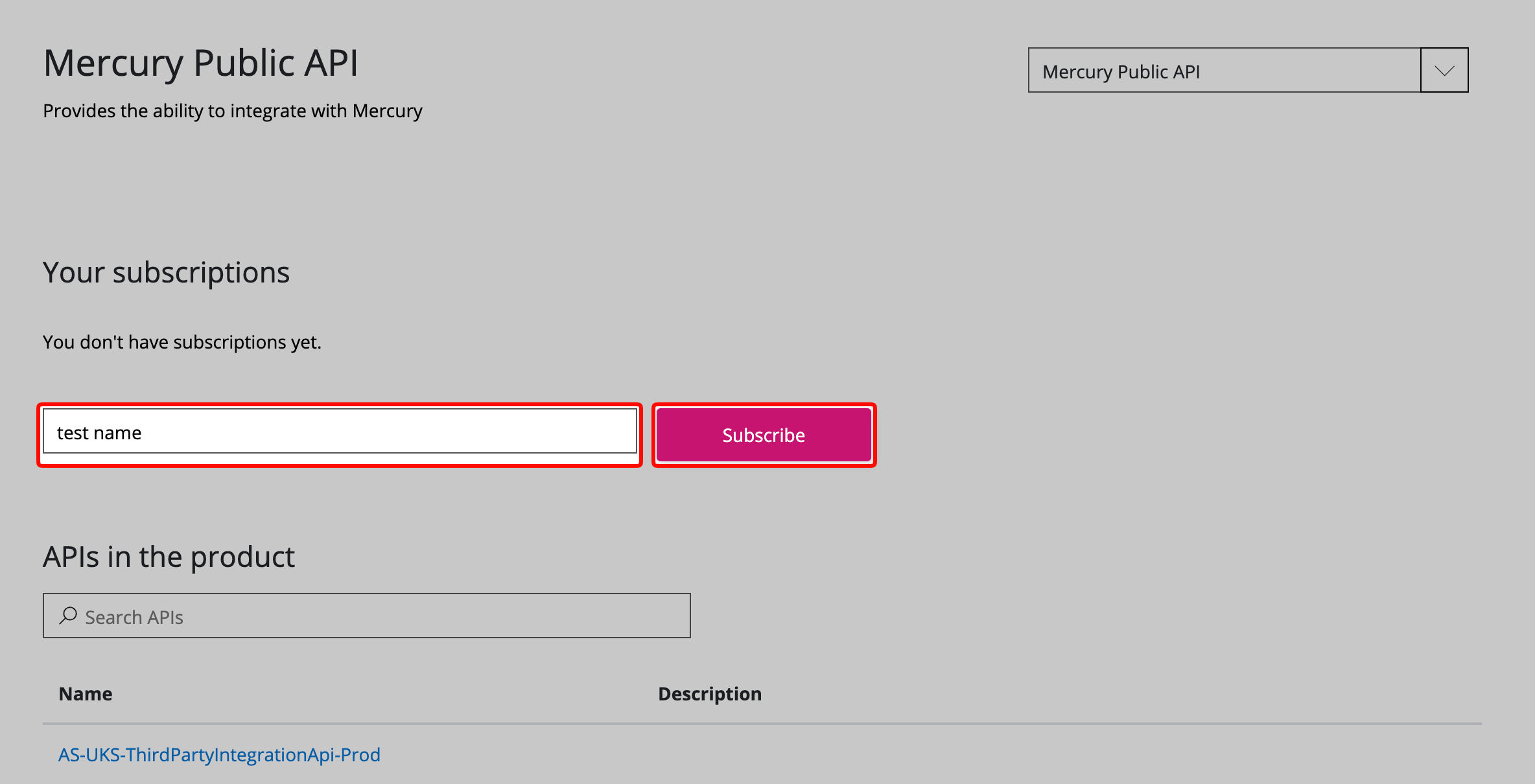Click the 'Search APIs' placeholder text

click(134, 617)
